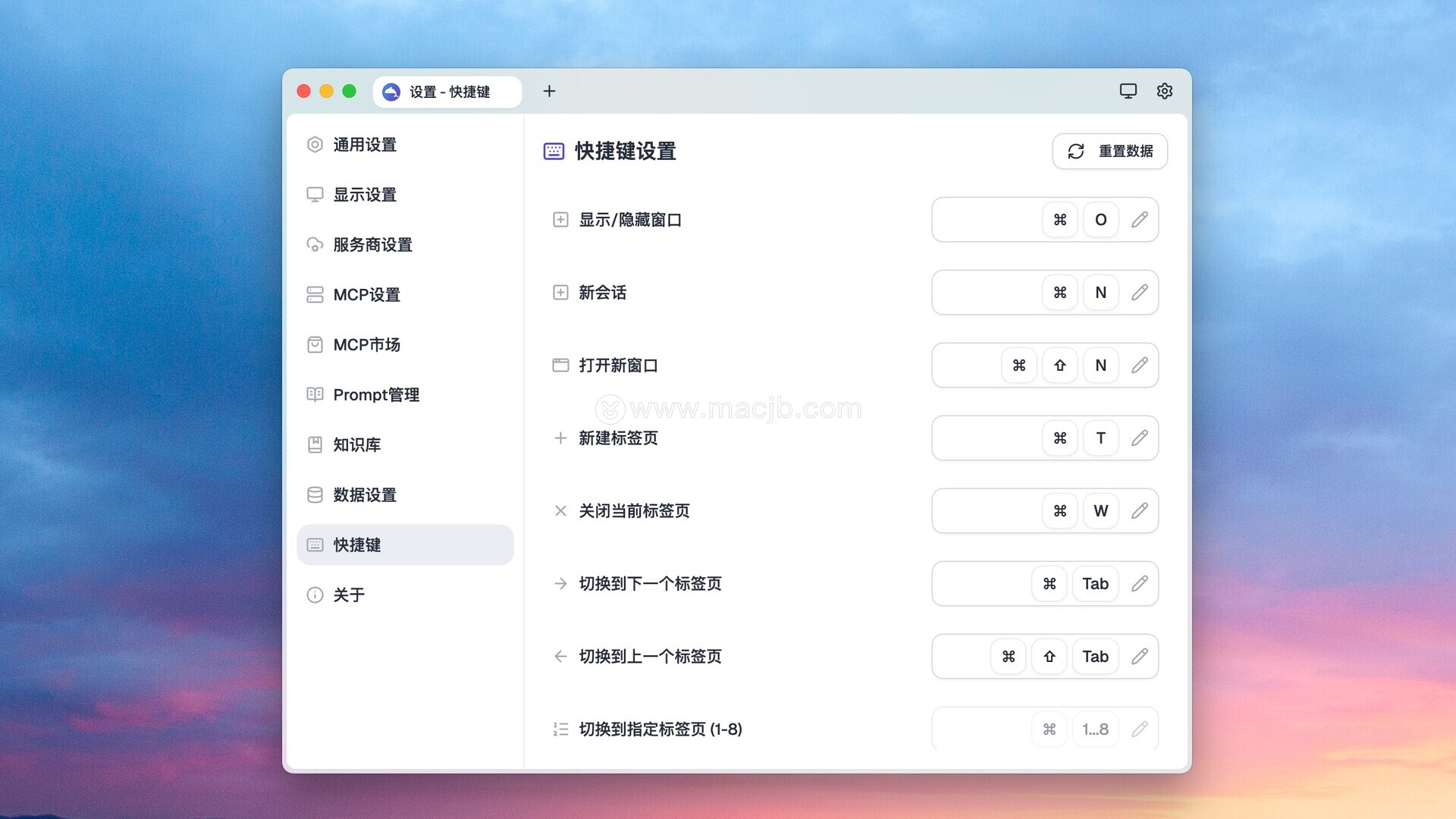The height and width of the screenshot is (819, 1456).
Task: Open MCP市场 in the sidebar
Action: click(x=366, y=345)
